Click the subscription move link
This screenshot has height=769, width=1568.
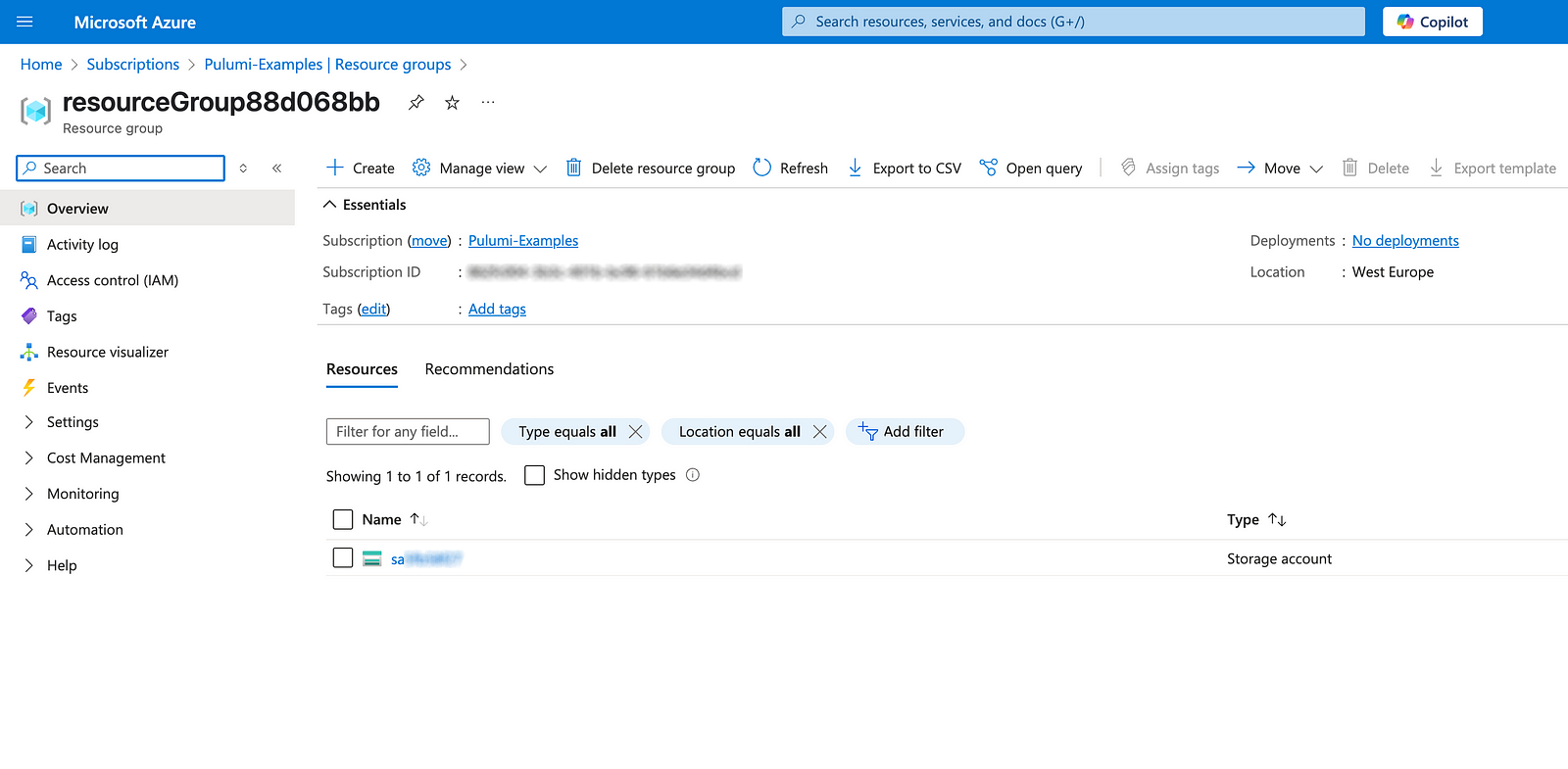click(x=429, y=241)
